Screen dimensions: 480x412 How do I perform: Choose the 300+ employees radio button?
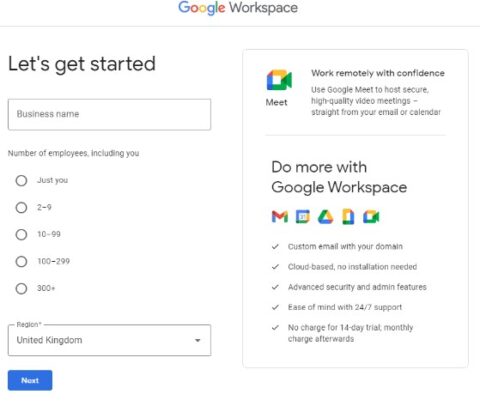[21, 289]
